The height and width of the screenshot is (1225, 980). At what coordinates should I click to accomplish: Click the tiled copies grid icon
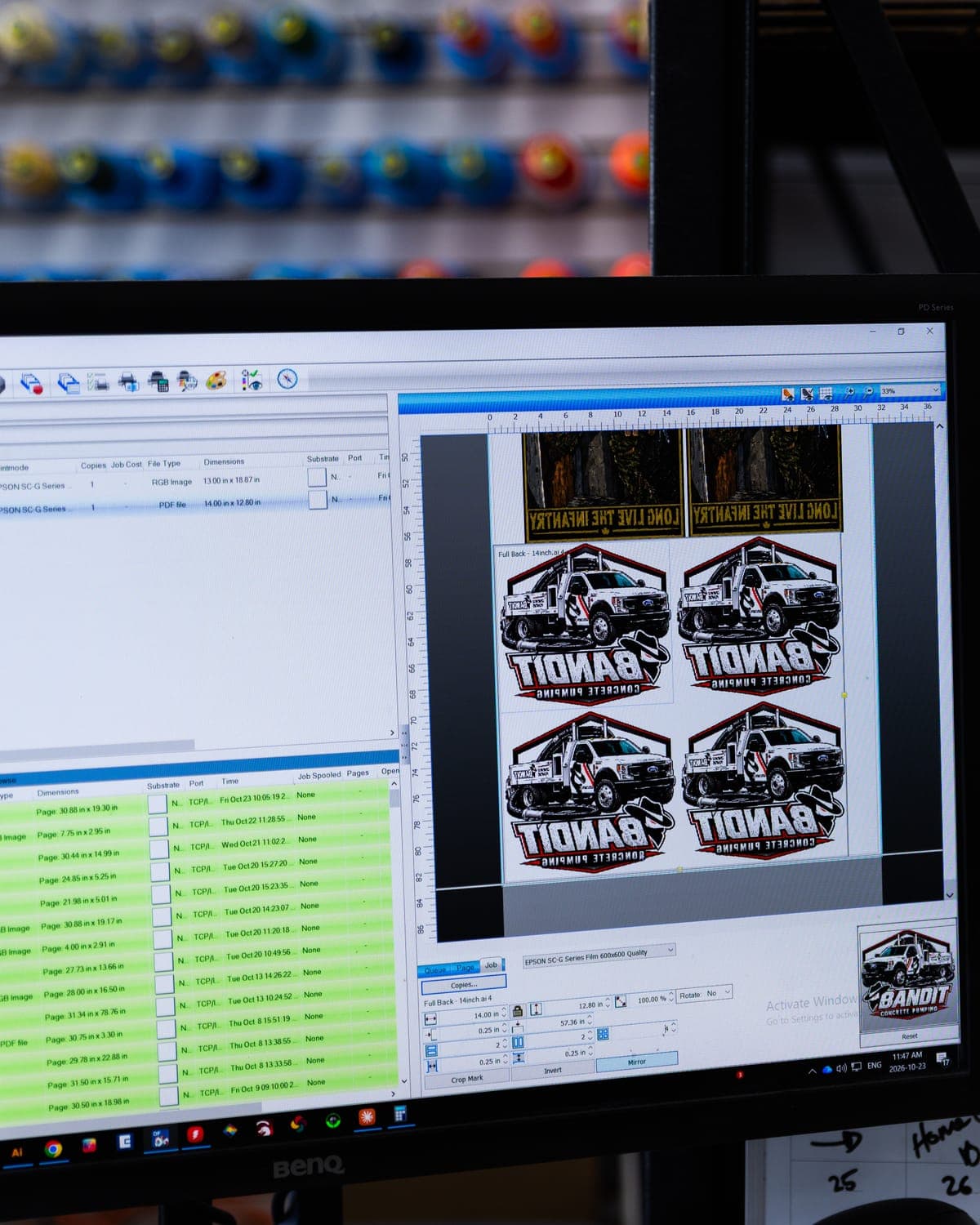(x=603, y=1034)
